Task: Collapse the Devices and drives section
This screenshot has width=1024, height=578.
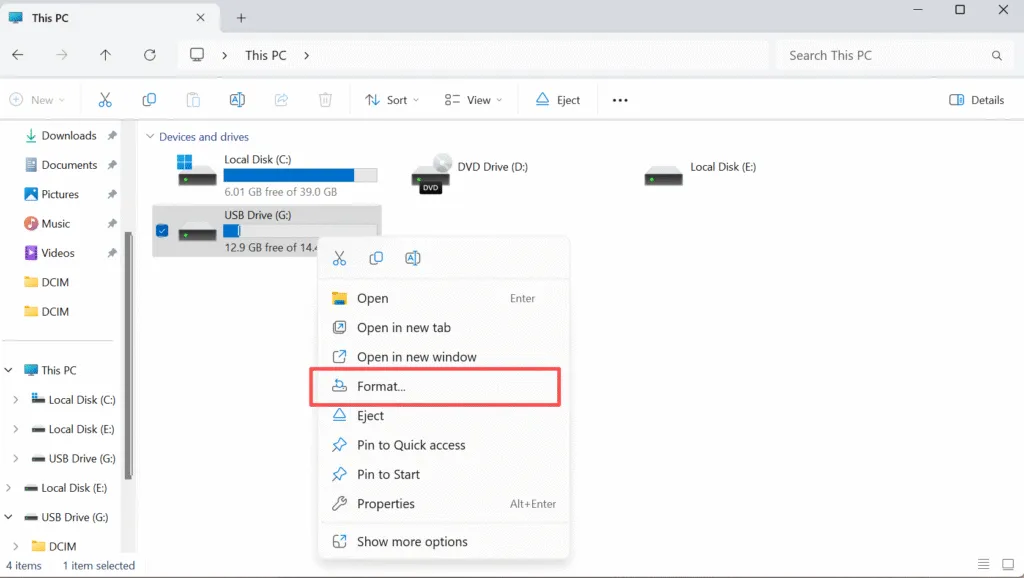Action: (x=149, y=136)
